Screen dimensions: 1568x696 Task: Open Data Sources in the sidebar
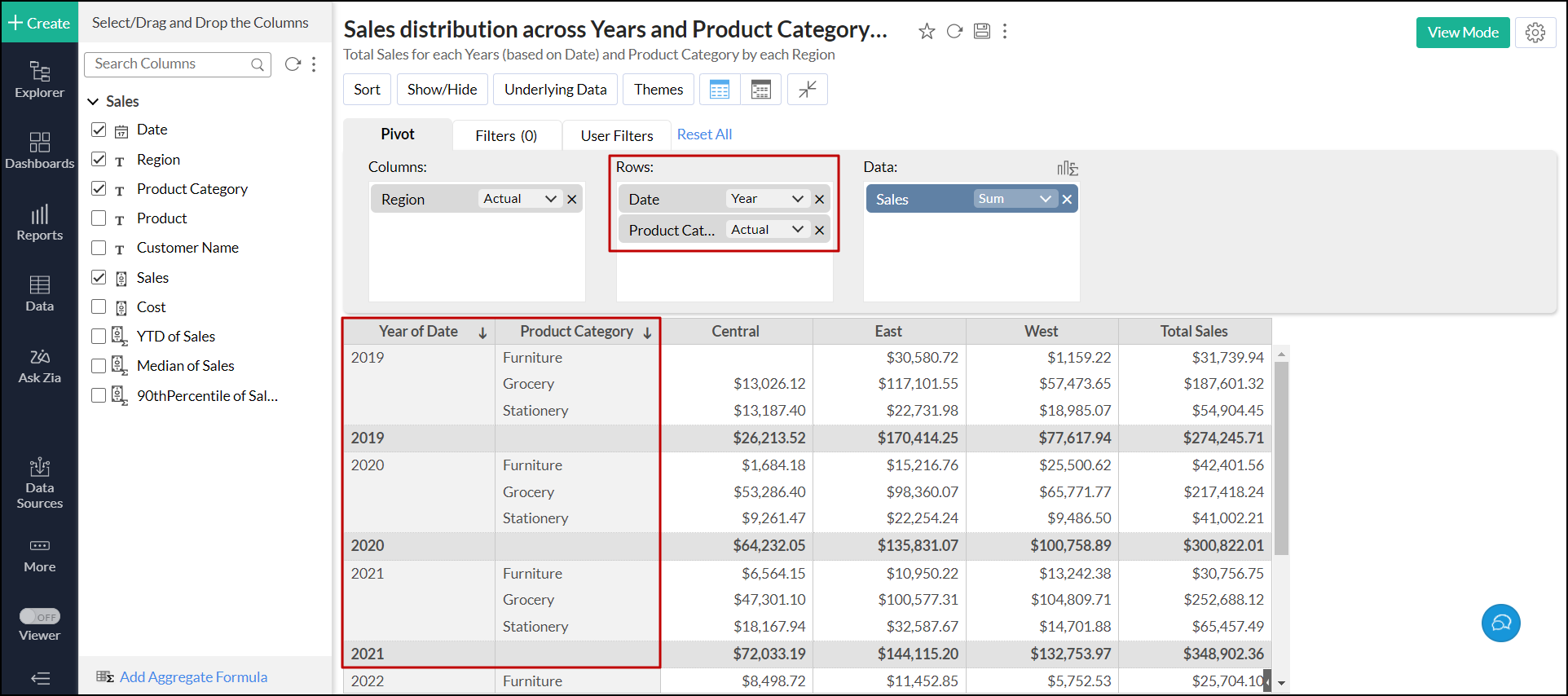[x=39, y=483]
